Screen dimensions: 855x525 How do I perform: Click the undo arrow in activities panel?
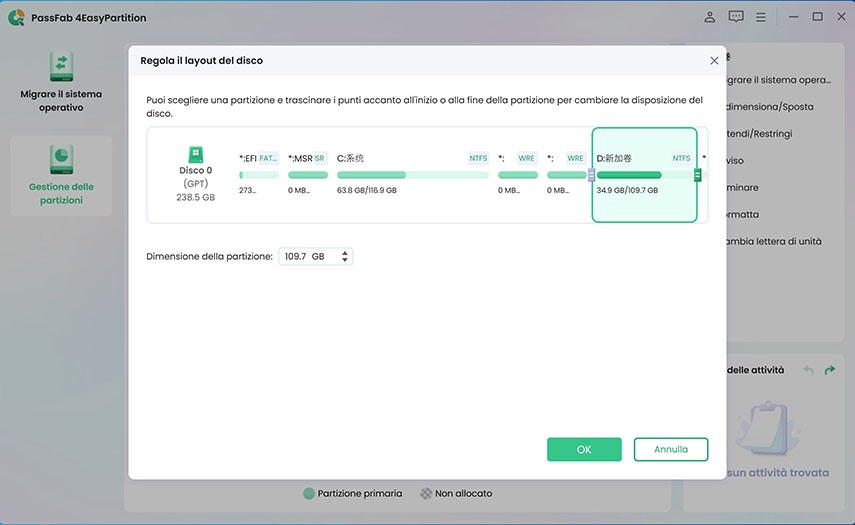(808, 370)
